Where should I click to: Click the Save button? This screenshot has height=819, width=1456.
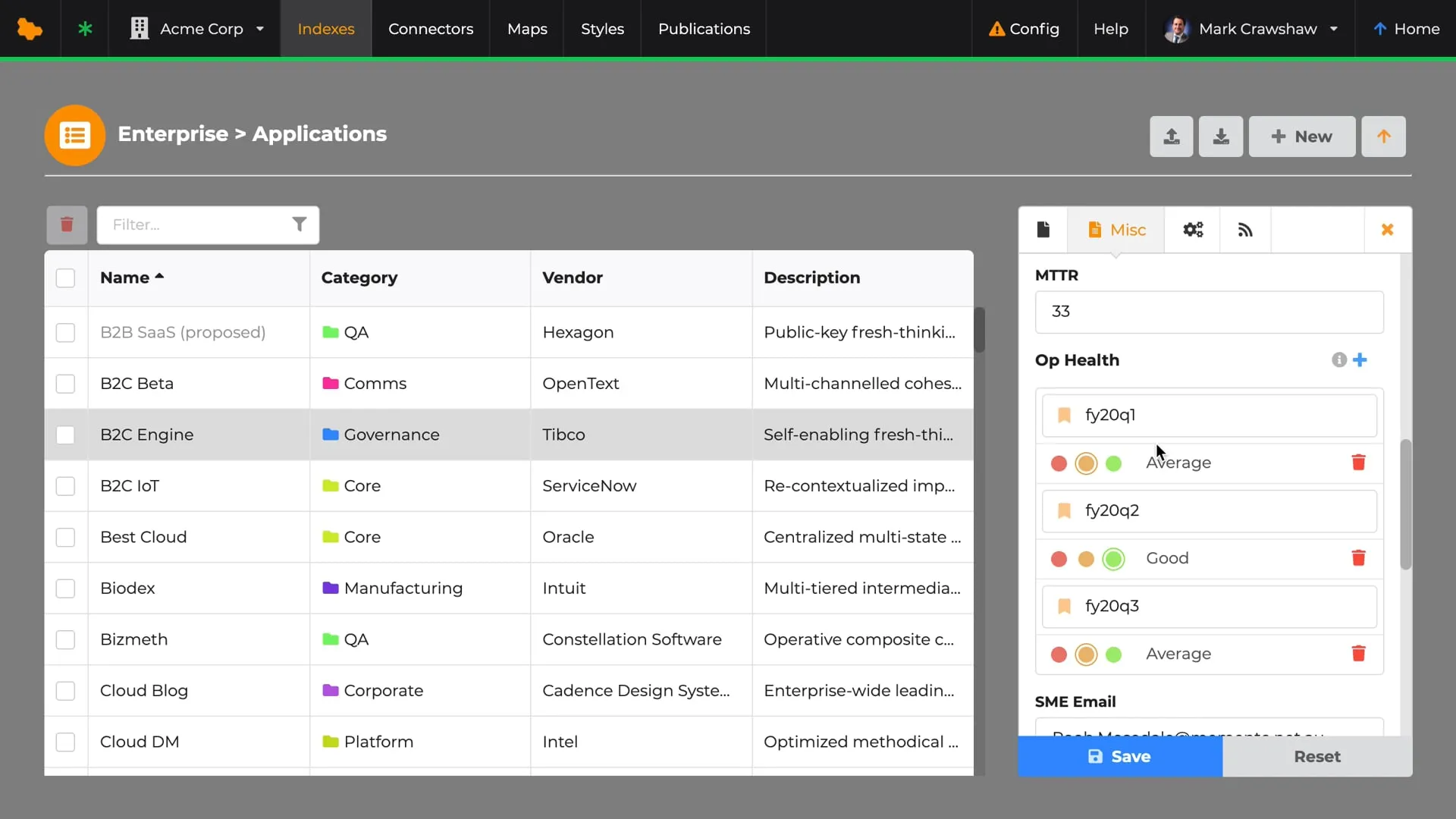click(1119, 757)
